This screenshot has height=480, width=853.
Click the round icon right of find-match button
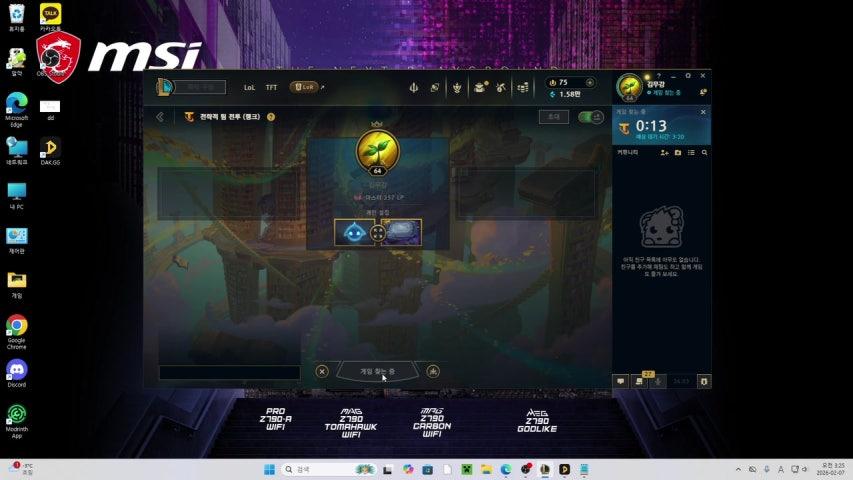point(433,371)
